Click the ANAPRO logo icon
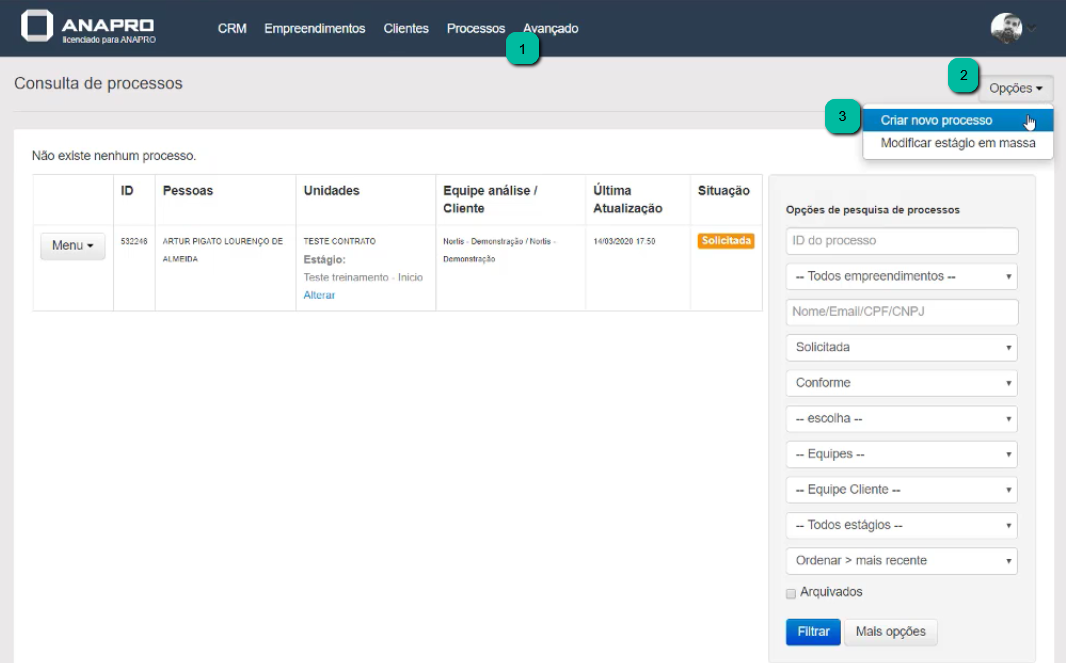 point(37,27)
